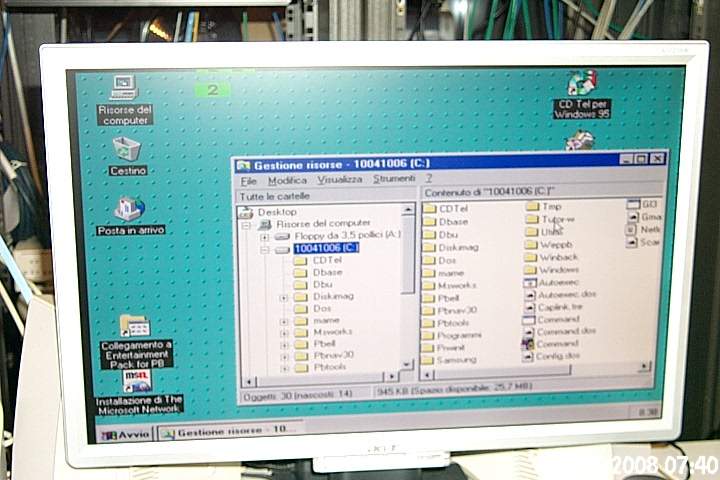Click tree pane scroll left arrow
This screenshot has height=480, width=720.
pos(249,381)
